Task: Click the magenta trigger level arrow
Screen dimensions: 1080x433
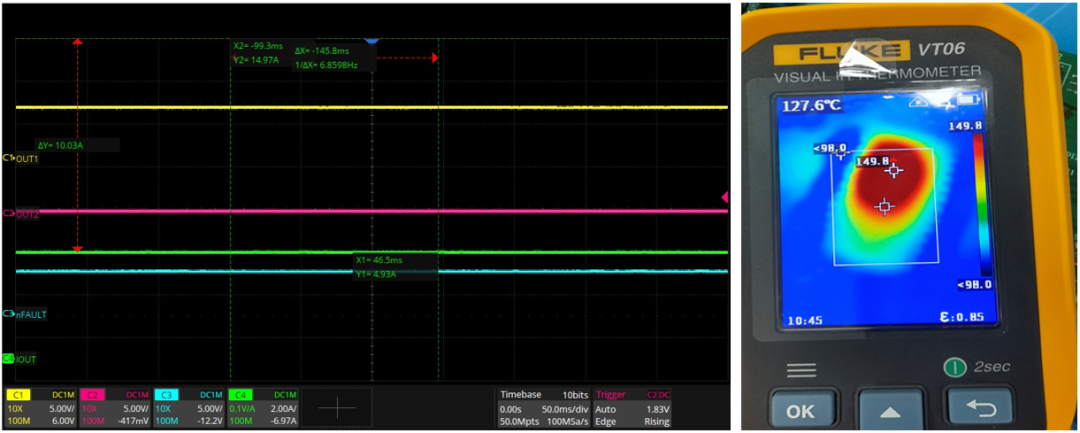Action: [725, 198]
